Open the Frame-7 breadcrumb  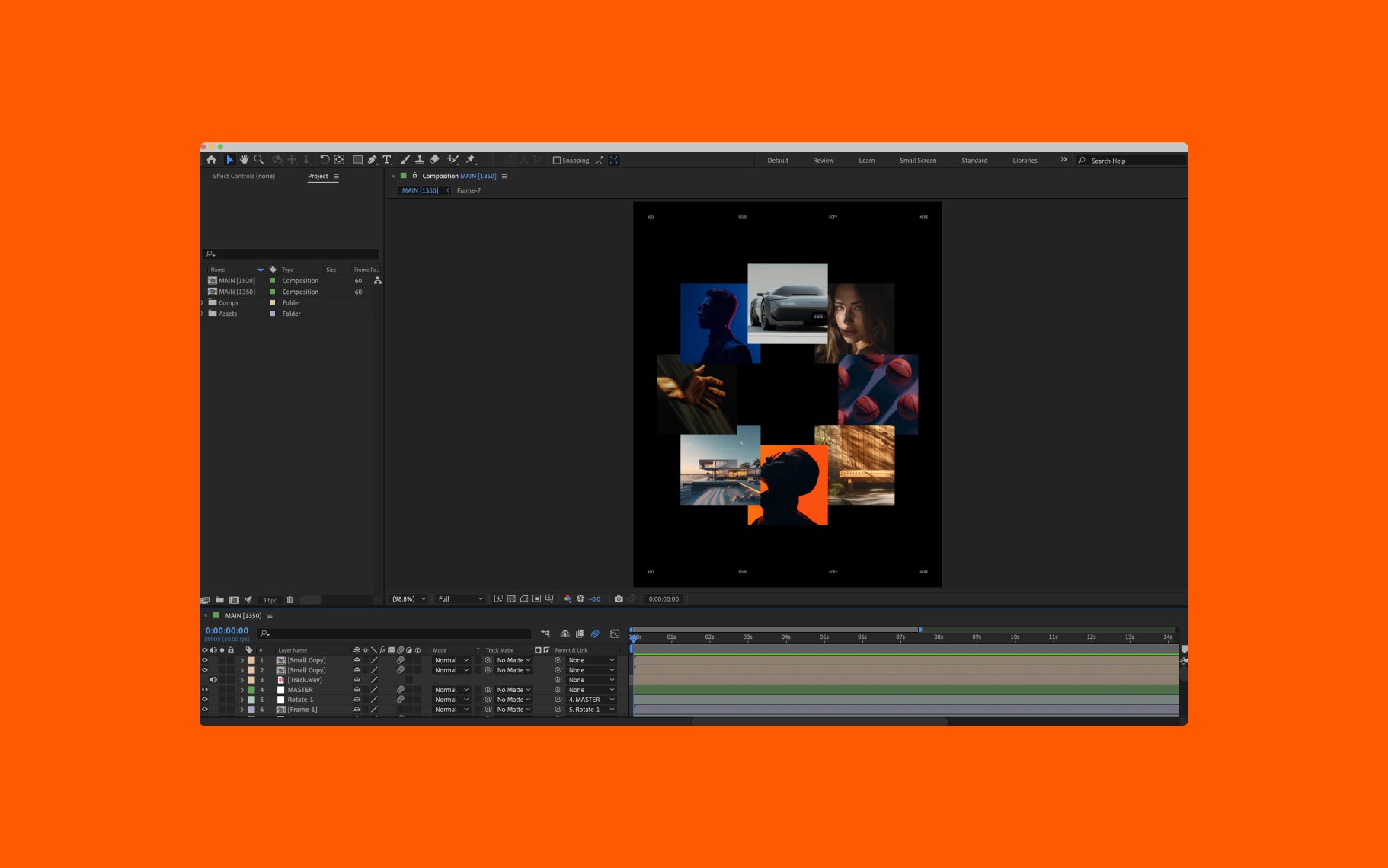[x=469, y=191]
